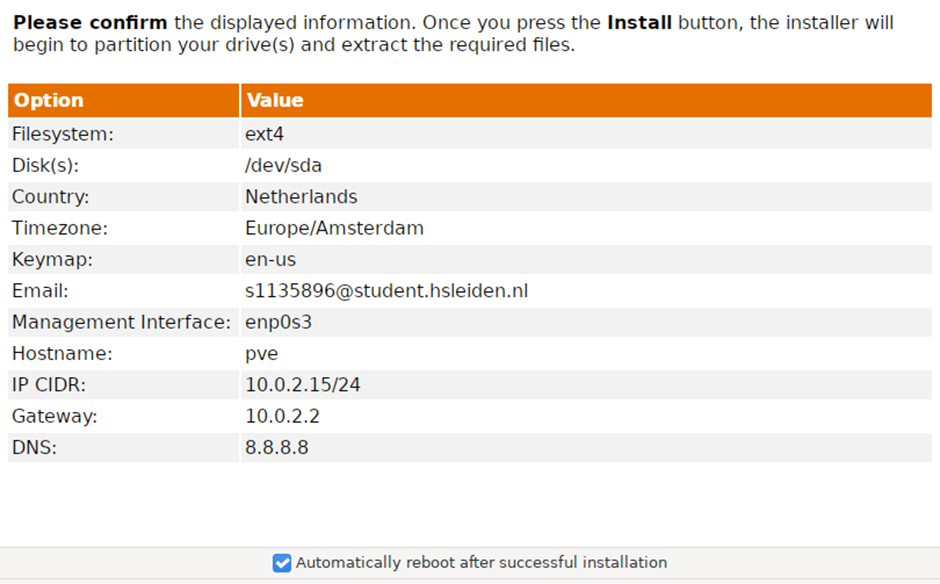Select the 10.0.2.15/24 IP CIDR value
This screenshot has width=940, height=584.
point(302,385)
